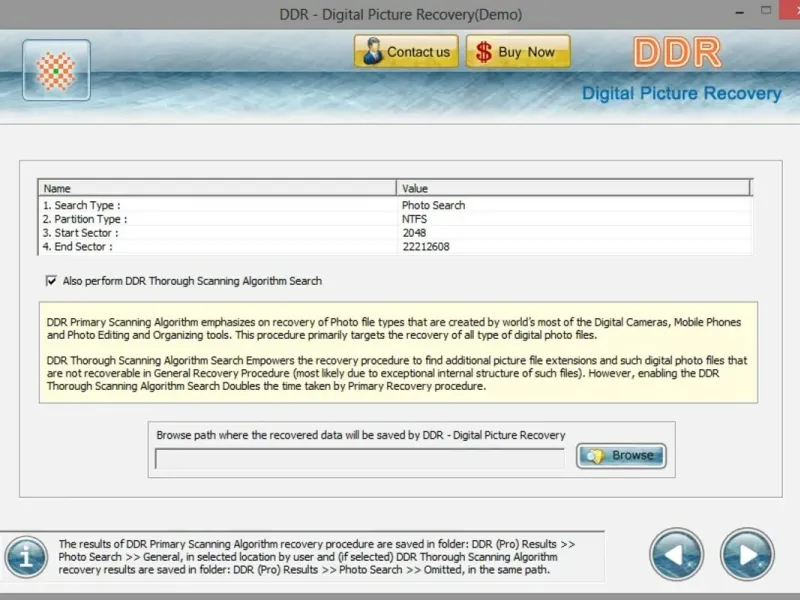The image size is (800, 600).
Task: Click the 'Digital Picture Recovery' header title
Action: pos(682,93)
